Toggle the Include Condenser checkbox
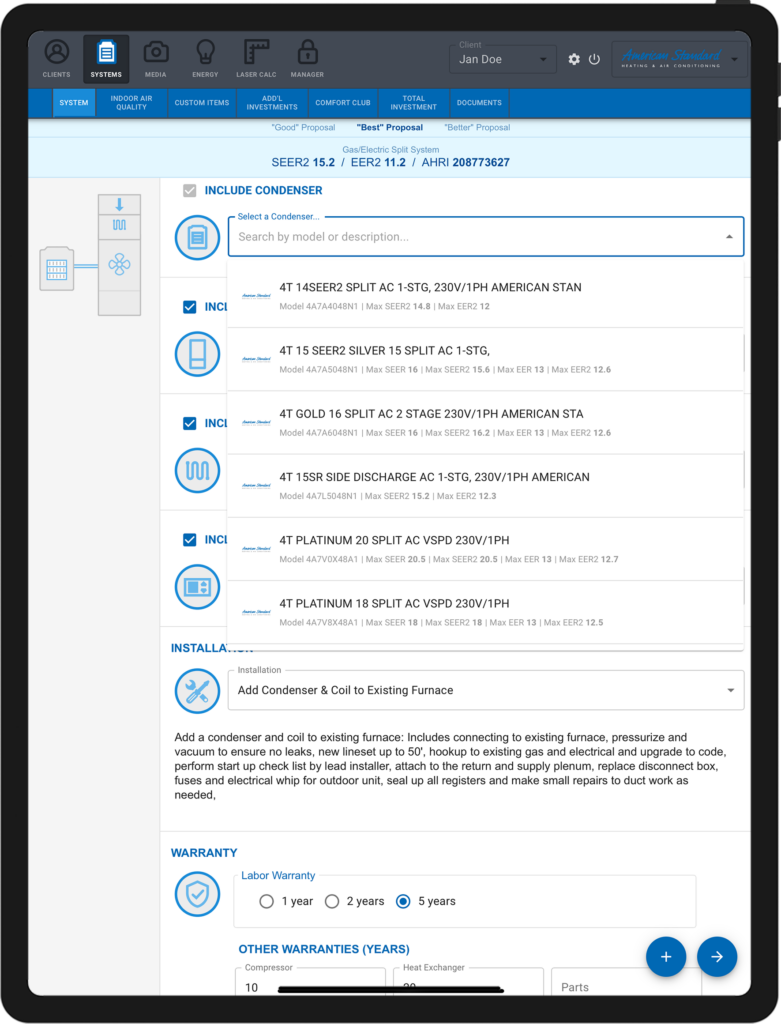781x1024 pixels. point(189,191)
